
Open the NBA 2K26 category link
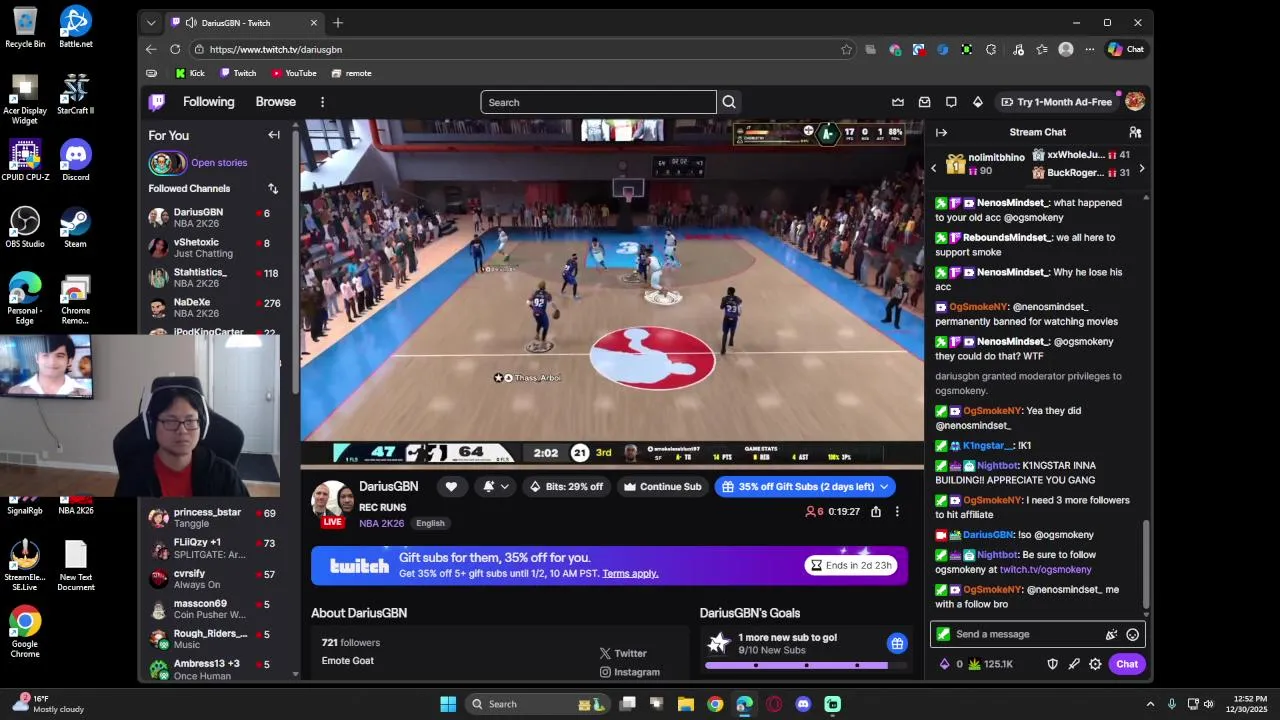[381, 523]
